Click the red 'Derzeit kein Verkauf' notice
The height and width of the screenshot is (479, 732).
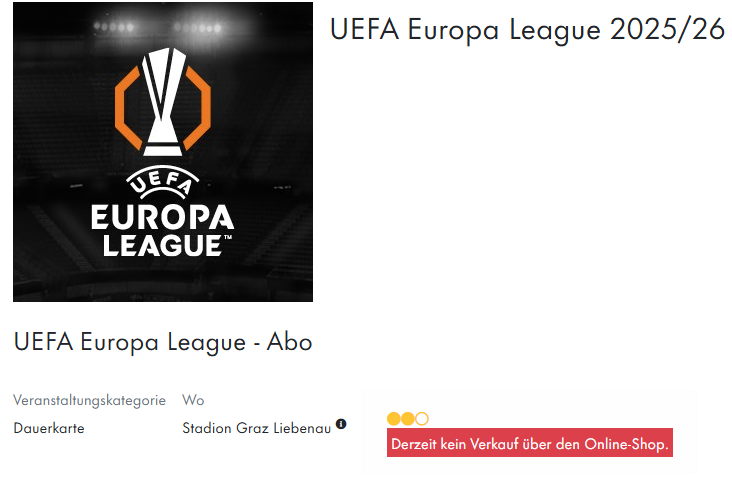[529, 443]
